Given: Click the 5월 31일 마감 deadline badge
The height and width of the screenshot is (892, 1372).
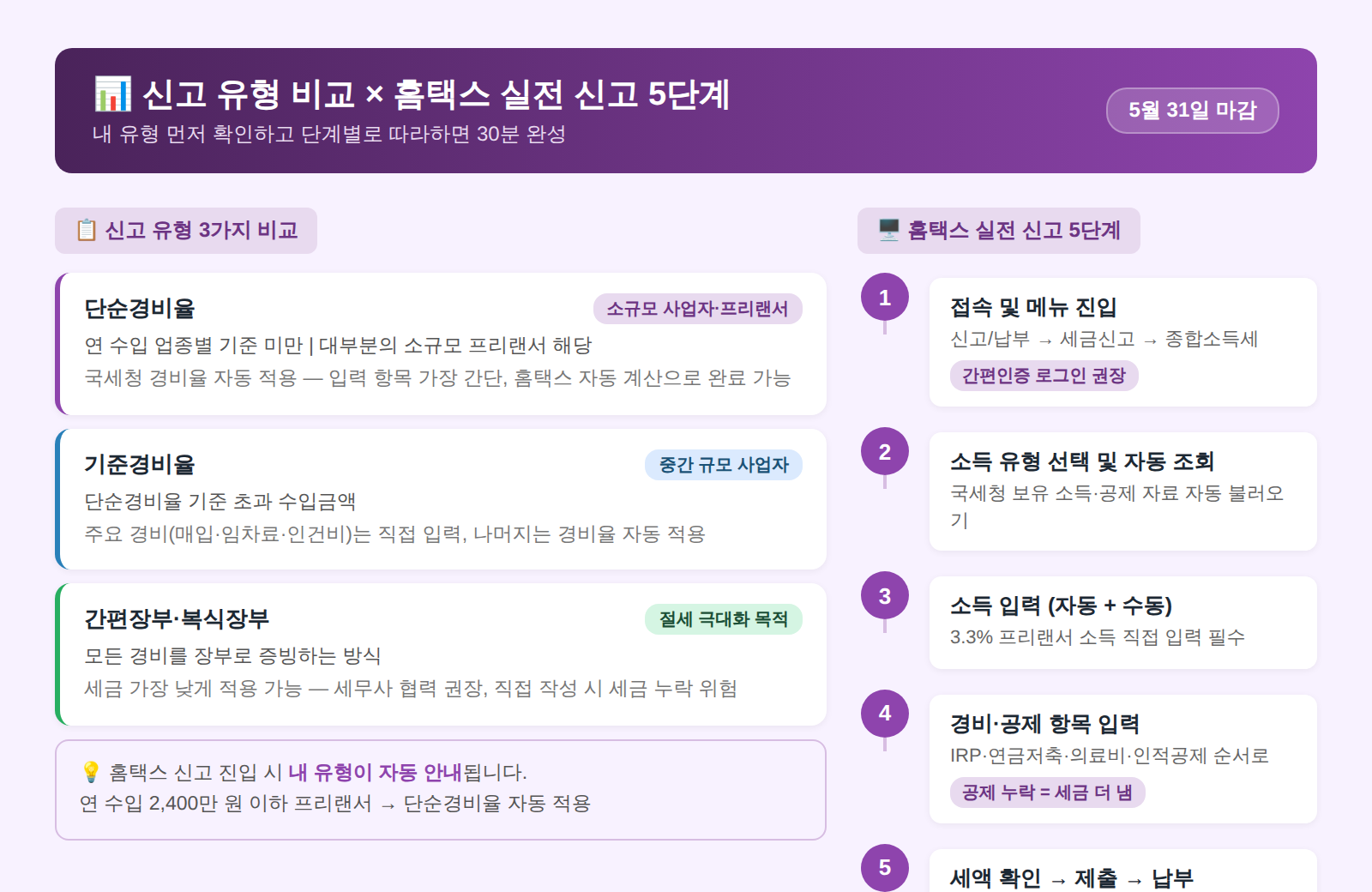Looking at the screenshot, I should [x=1194, y=110].
